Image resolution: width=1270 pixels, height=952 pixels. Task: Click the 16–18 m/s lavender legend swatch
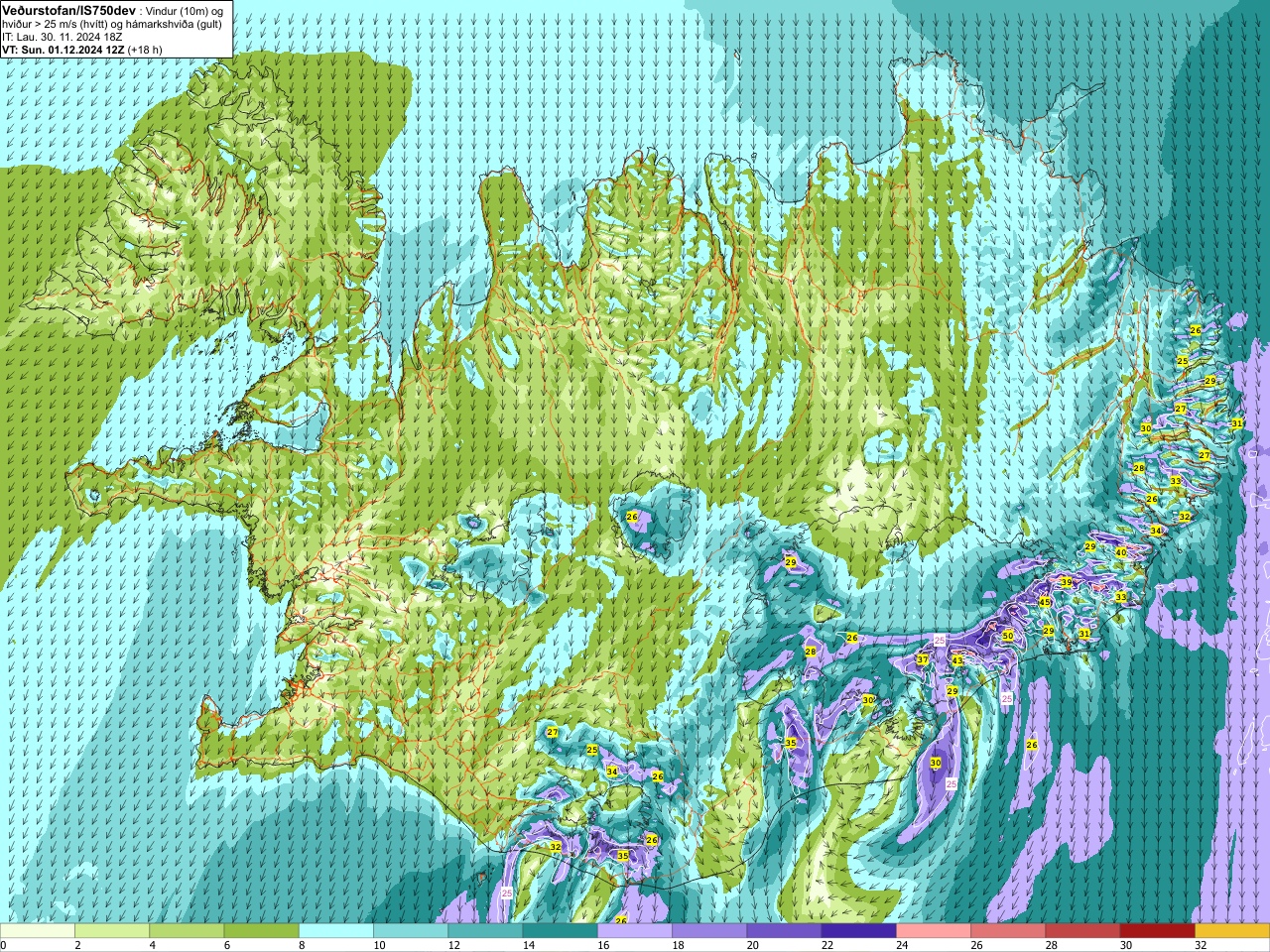635,931
